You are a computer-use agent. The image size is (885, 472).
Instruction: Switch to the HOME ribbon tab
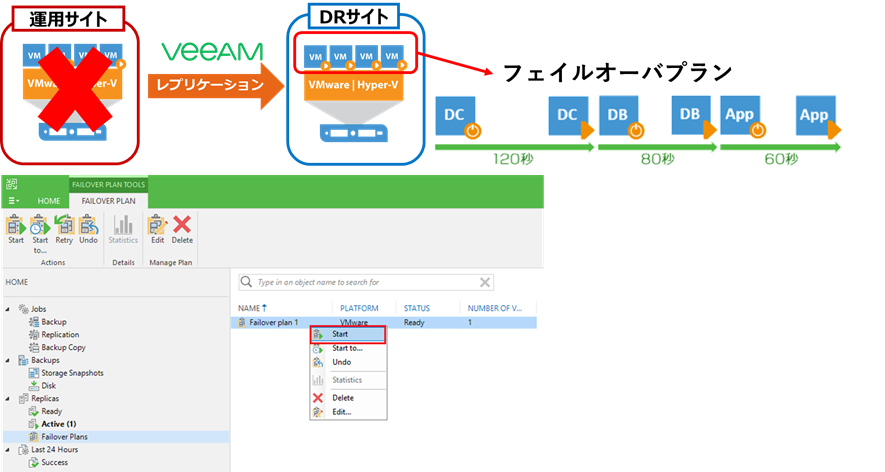pyautogui.click(x=49, y=201)
